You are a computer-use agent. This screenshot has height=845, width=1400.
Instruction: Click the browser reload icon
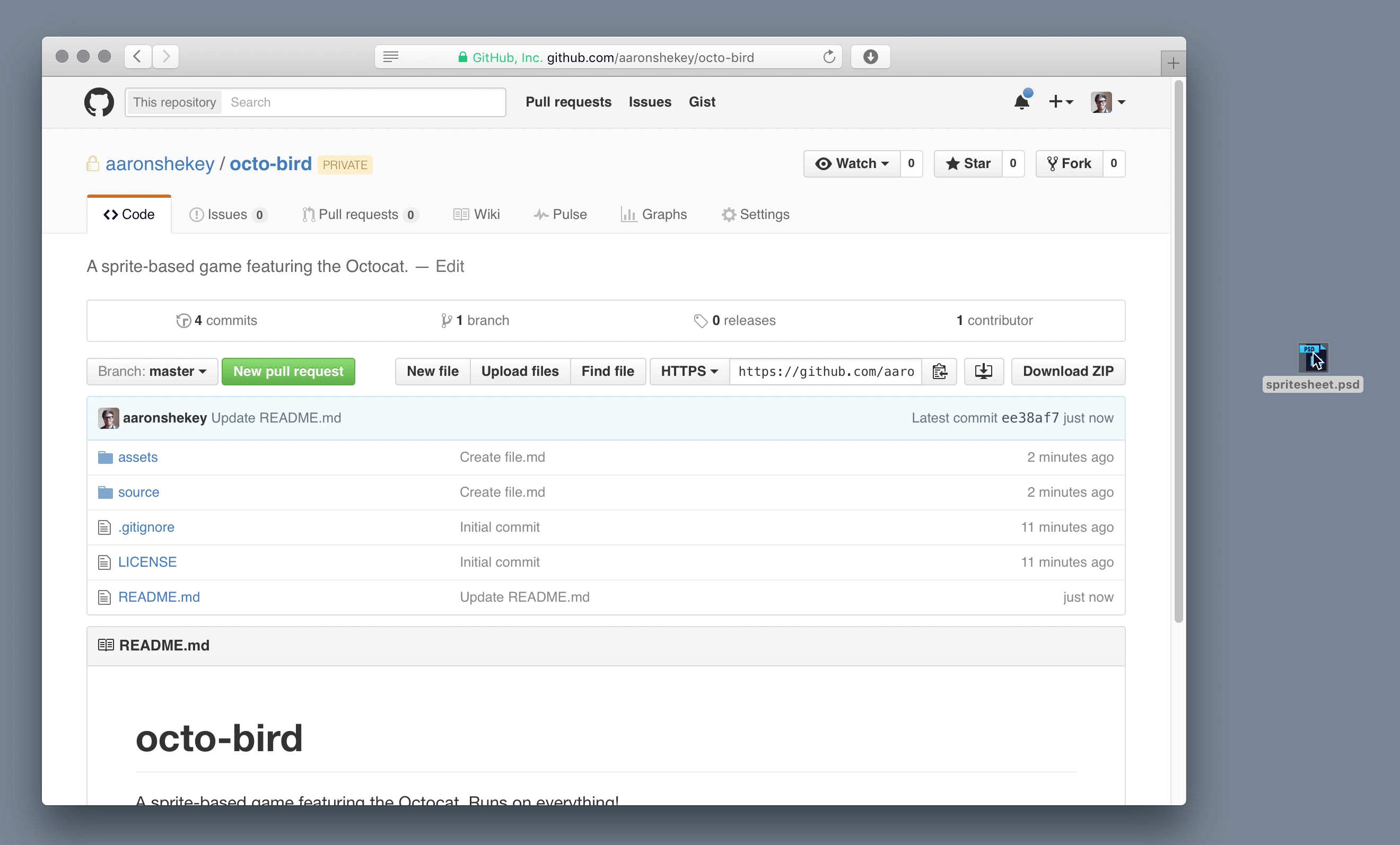tap(829, 57)
